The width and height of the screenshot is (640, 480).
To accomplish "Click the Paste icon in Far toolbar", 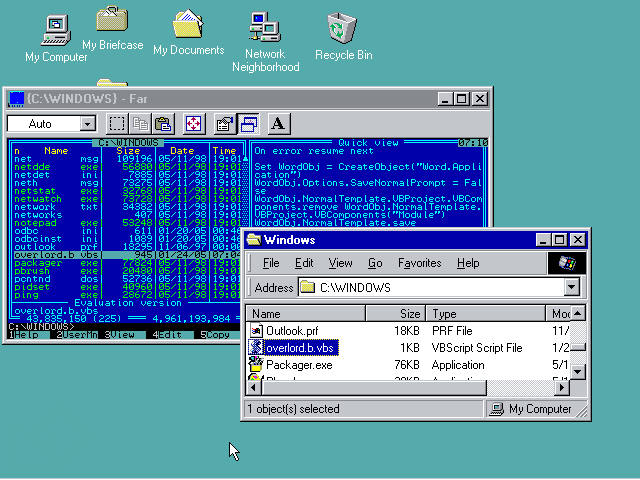I will click(163, 124).
